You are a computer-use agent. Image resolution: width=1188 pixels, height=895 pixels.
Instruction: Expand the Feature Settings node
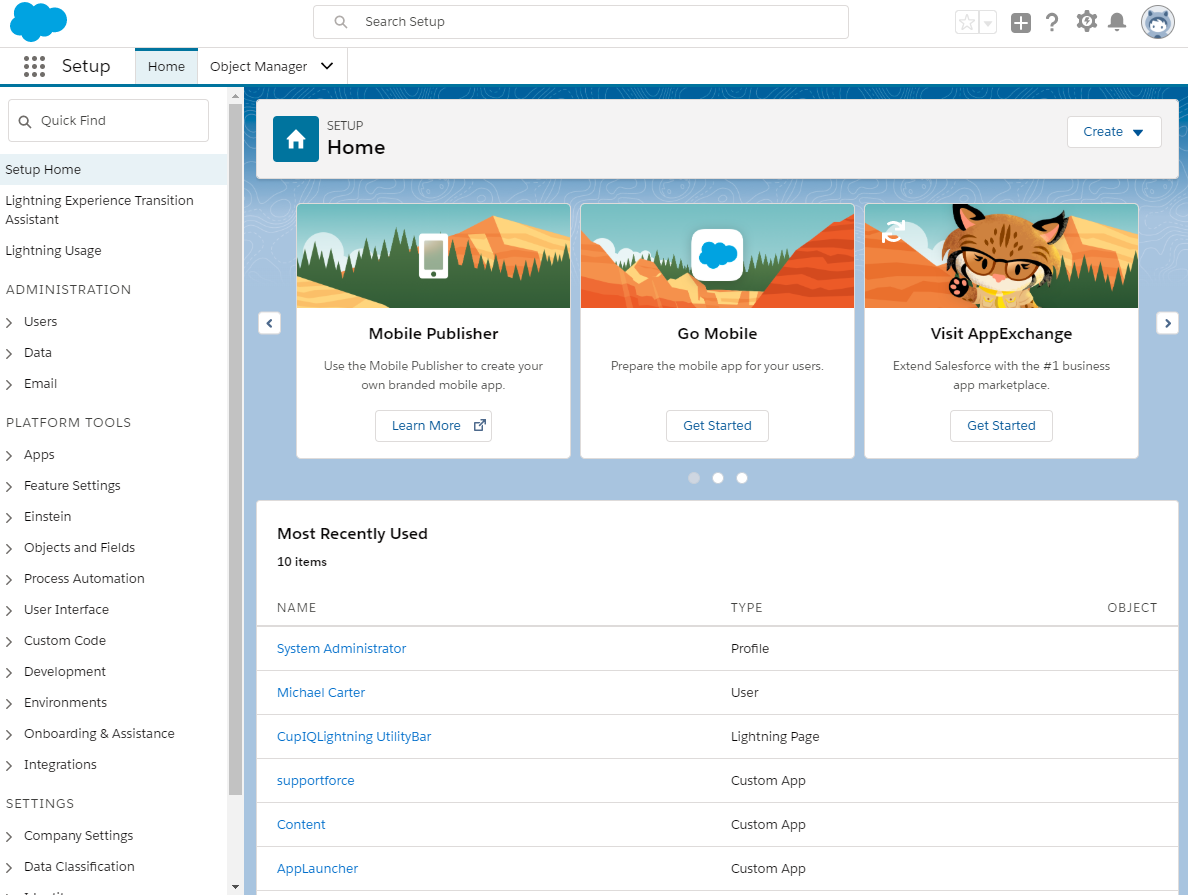[9, 487]
